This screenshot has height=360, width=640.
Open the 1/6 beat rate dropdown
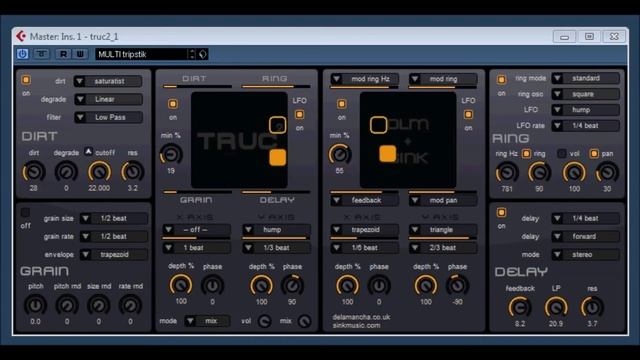(x=364, y=248)
